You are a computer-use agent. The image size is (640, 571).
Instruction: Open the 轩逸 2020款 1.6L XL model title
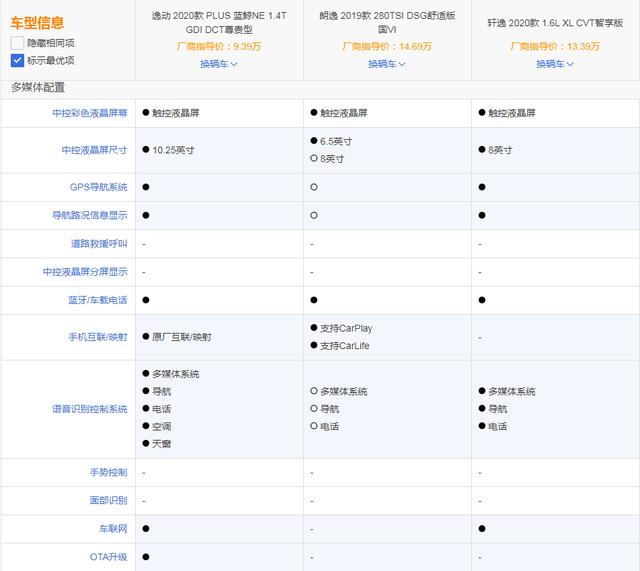555,23
